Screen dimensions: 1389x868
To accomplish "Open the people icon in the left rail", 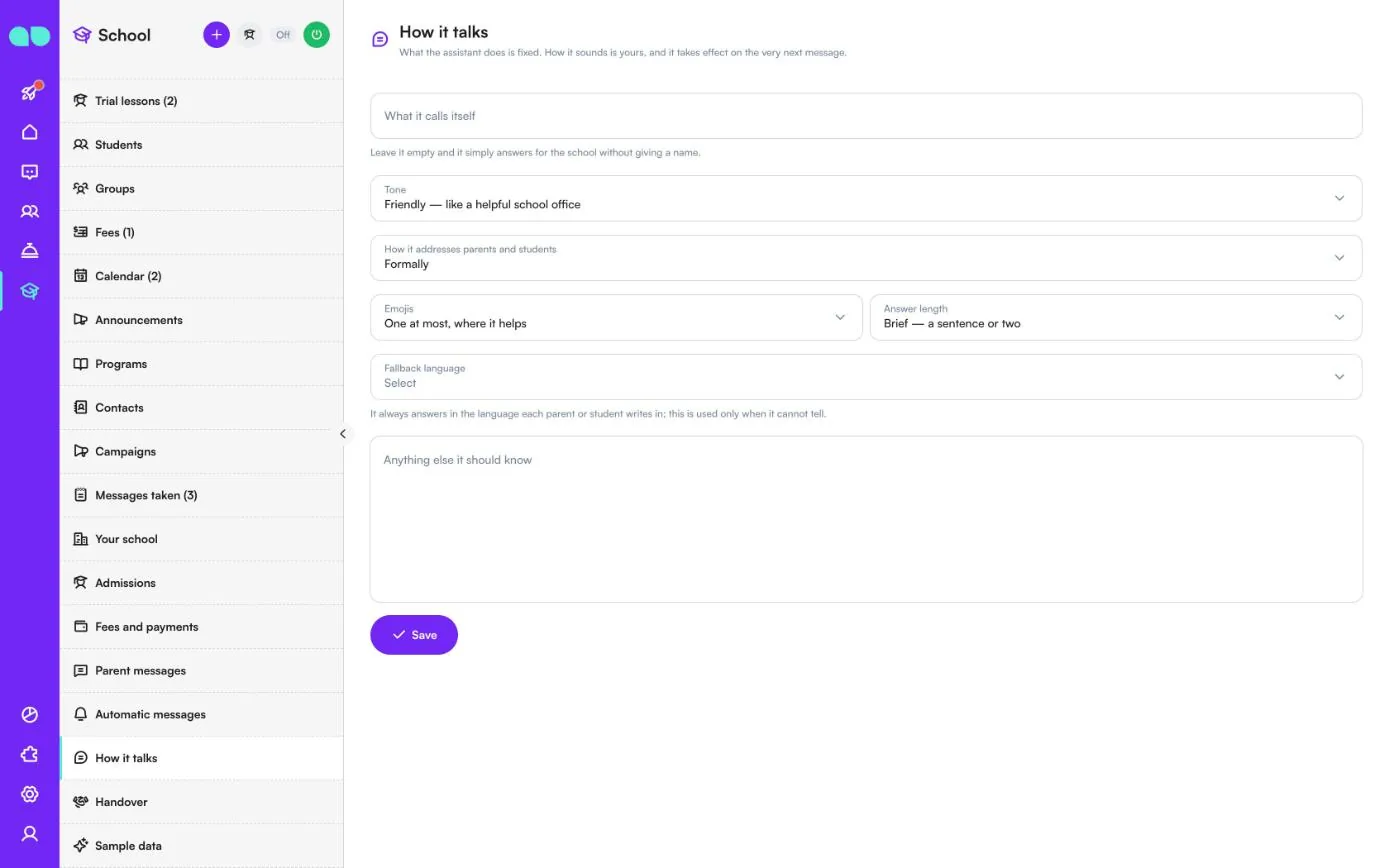I will tap(30, 211).
